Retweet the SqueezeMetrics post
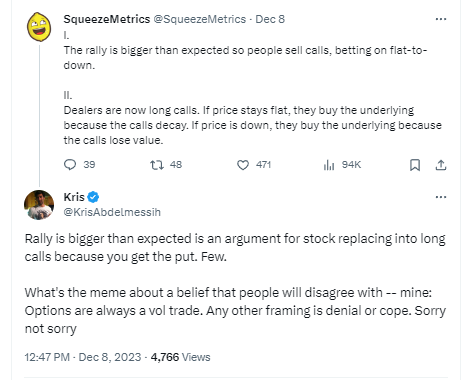 coord(157,165)
